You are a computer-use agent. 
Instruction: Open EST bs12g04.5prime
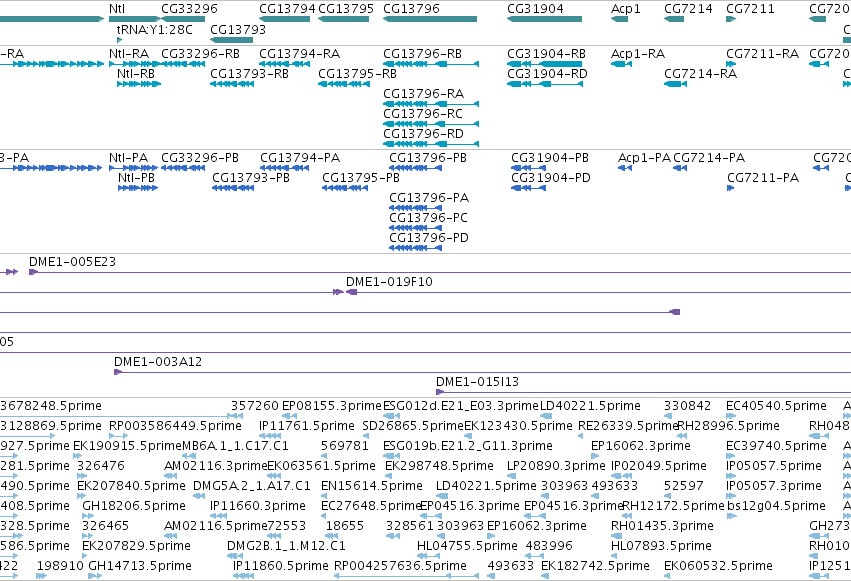(776, 506)
